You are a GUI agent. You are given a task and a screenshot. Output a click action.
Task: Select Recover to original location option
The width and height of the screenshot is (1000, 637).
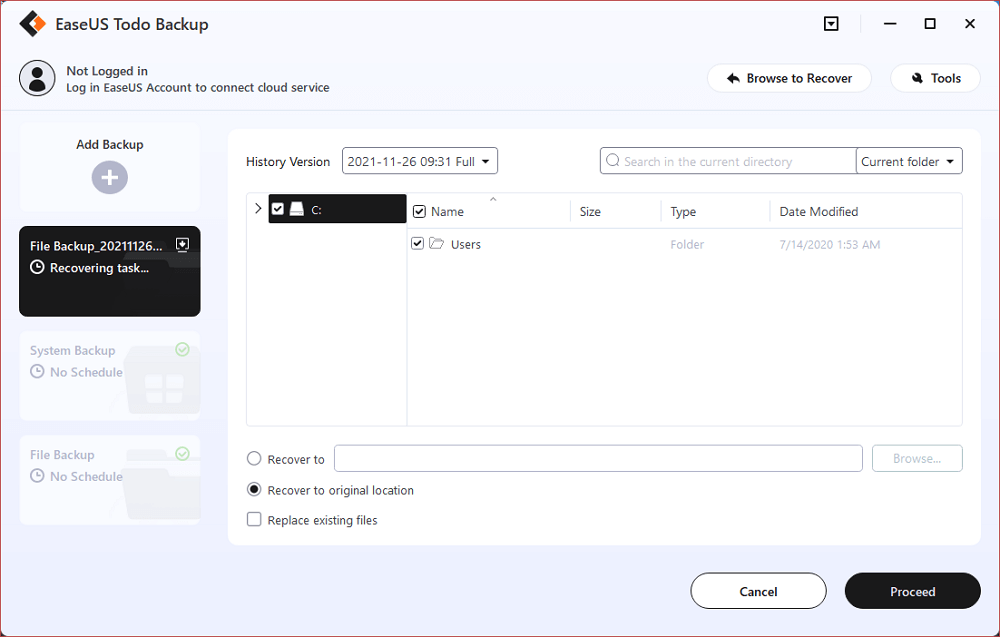[x=254, y=490]
